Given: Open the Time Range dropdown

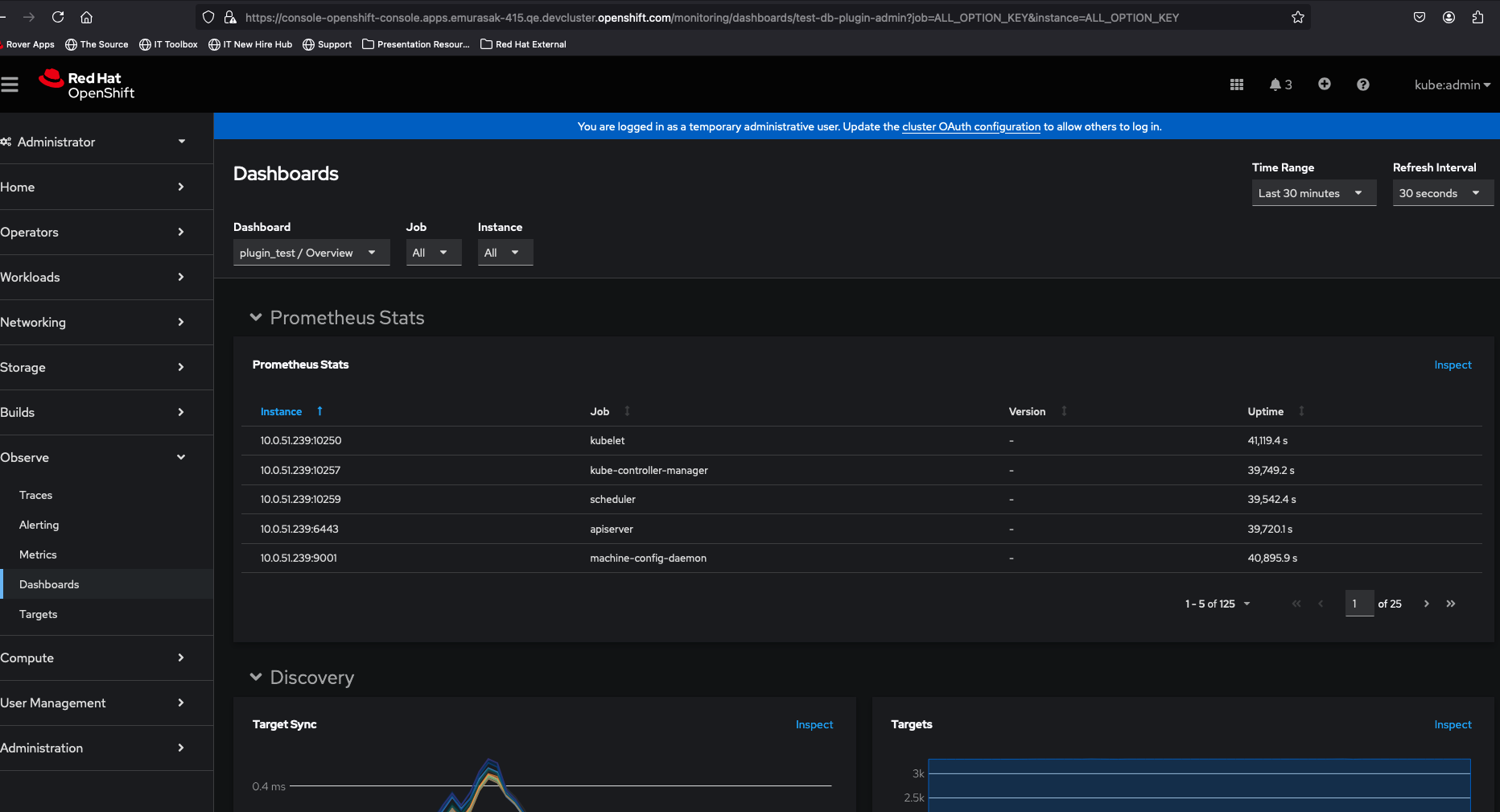Looking at the screenshot, I should (1312, 193).
